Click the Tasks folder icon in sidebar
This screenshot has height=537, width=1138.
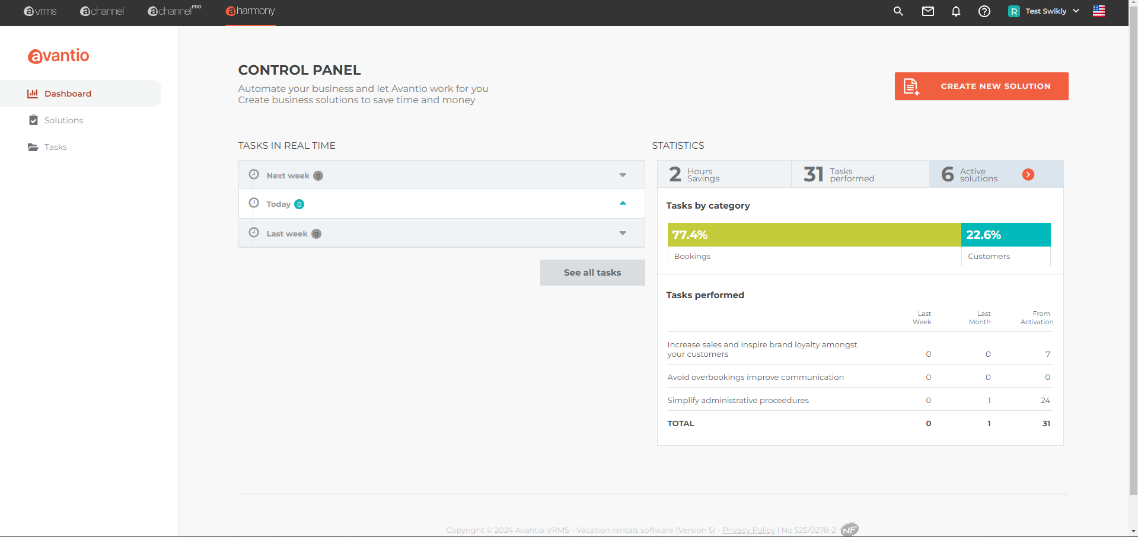coord(33,147)
